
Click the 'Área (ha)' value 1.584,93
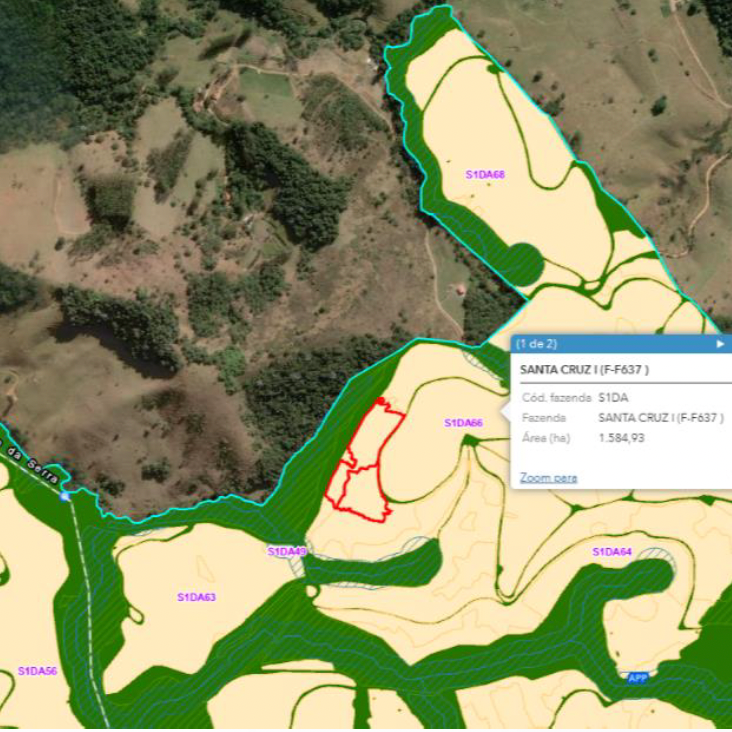click(620, 438)
